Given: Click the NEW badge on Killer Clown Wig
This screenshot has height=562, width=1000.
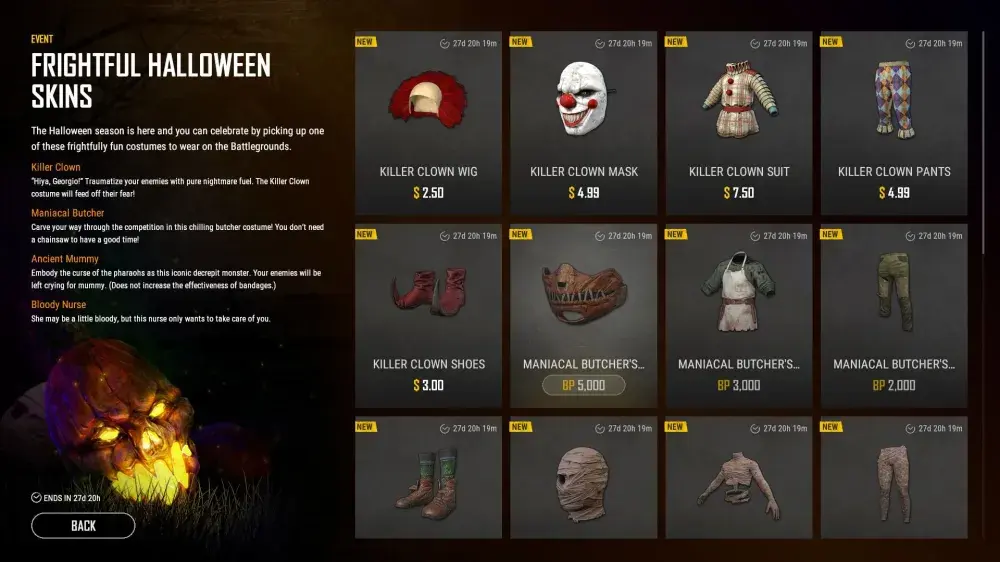Looking at the screenshot, I should (x=365, y=42).
